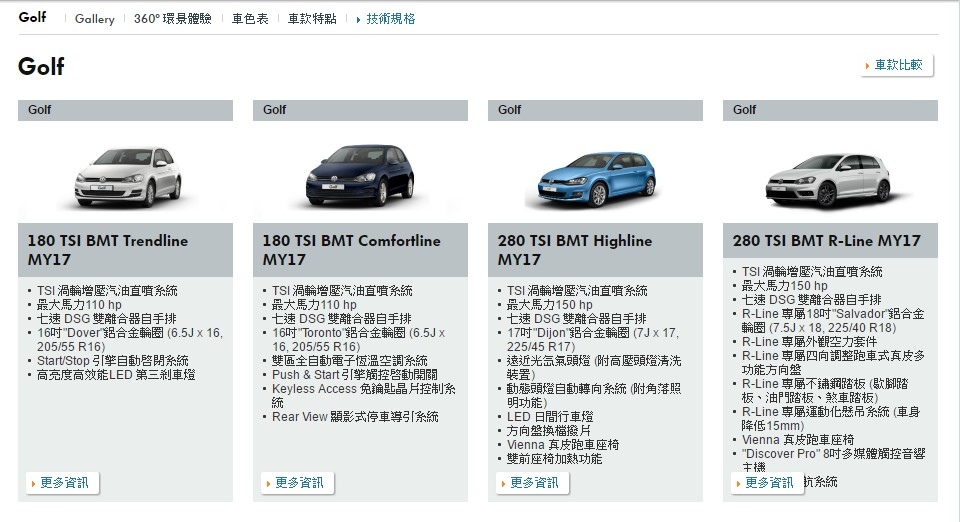Click 最大馬力110 hp in the Comfortline card

click(x=314, y=305)
